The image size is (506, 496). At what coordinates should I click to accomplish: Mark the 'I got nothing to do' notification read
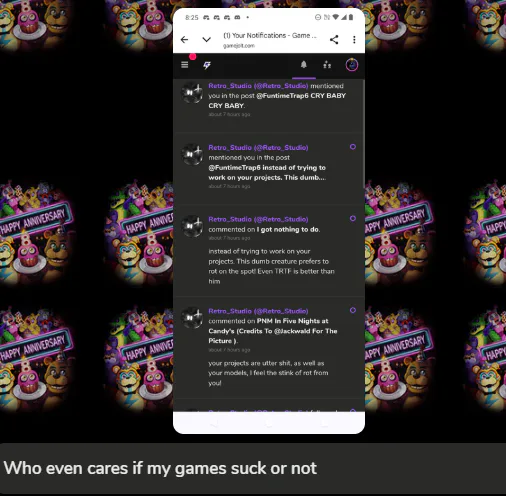point(353,219)
